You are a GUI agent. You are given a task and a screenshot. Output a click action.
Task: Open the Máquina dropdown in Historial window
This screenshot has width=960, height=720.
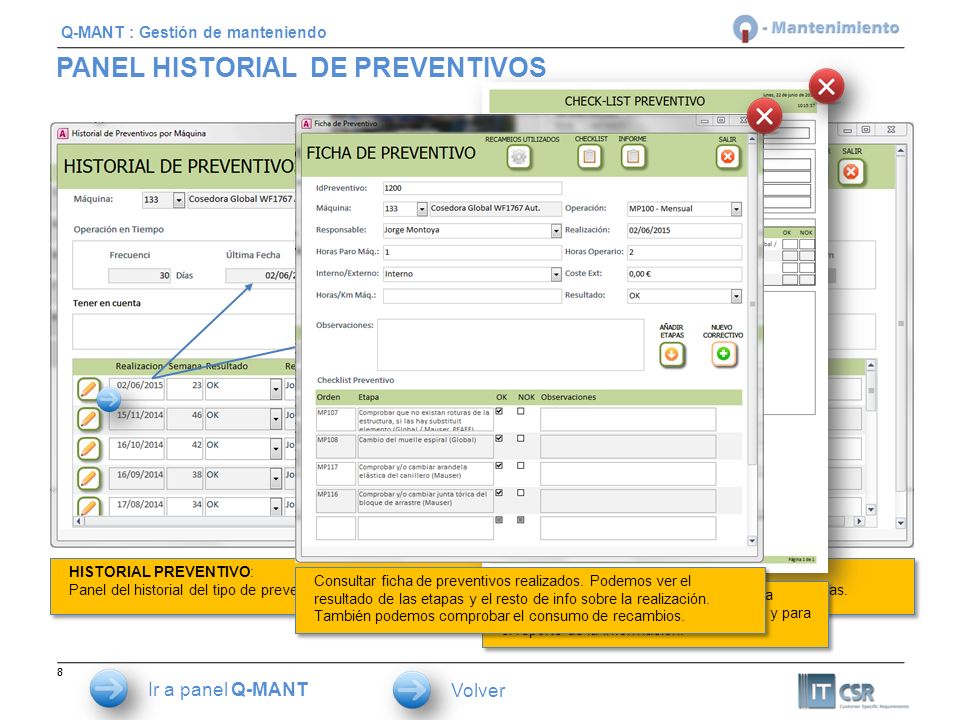pos(179,200)
